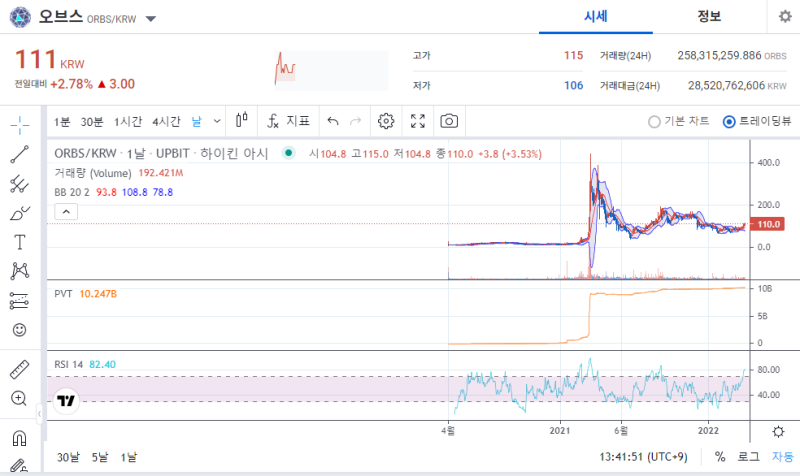Set interval to 1분
The height and width of the screenshot is (476, 800).
(62, 121)
